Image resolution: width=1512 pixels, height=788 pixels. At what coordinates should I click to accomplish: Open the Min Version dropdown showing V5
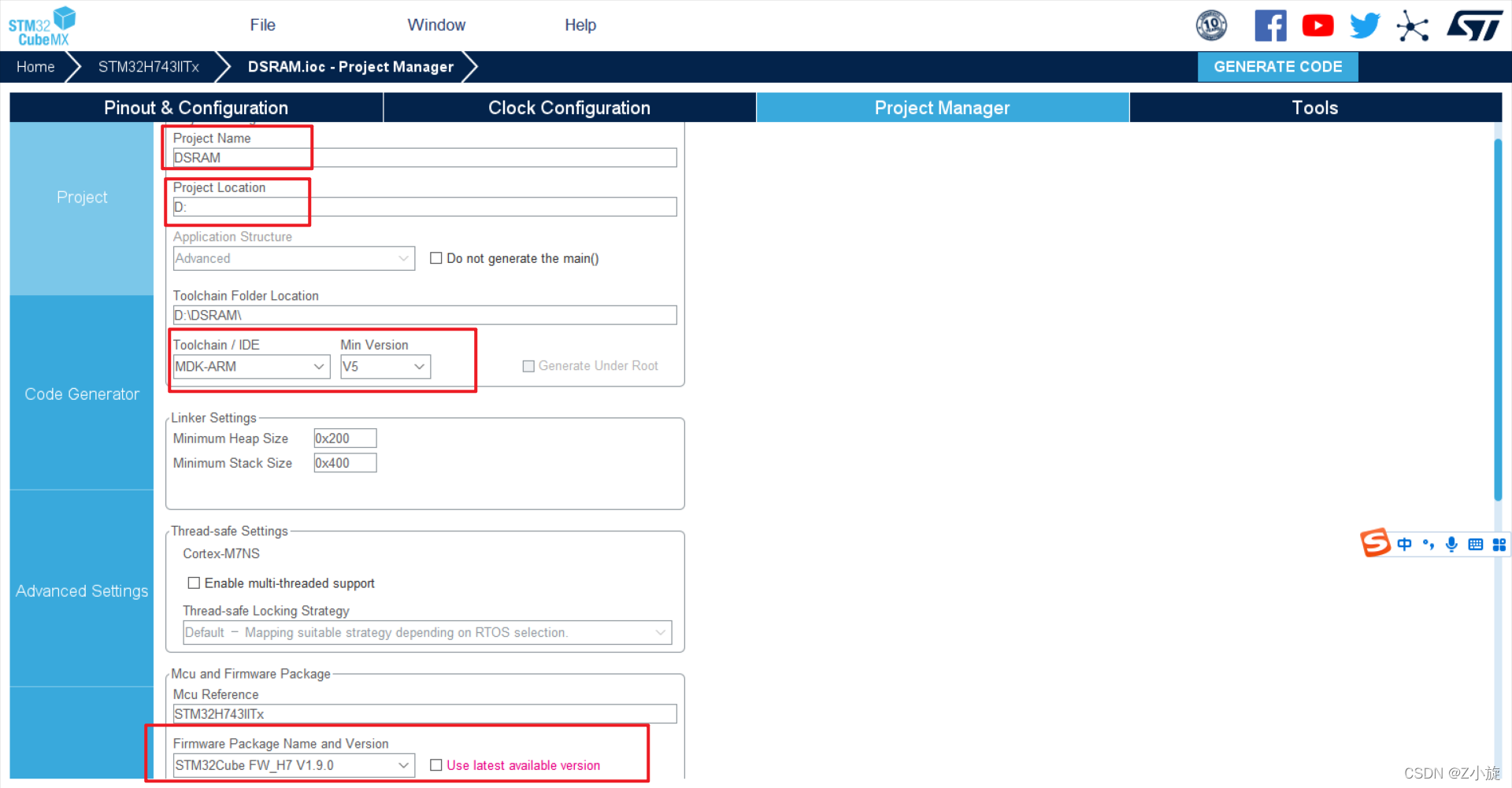pos(385,367)
